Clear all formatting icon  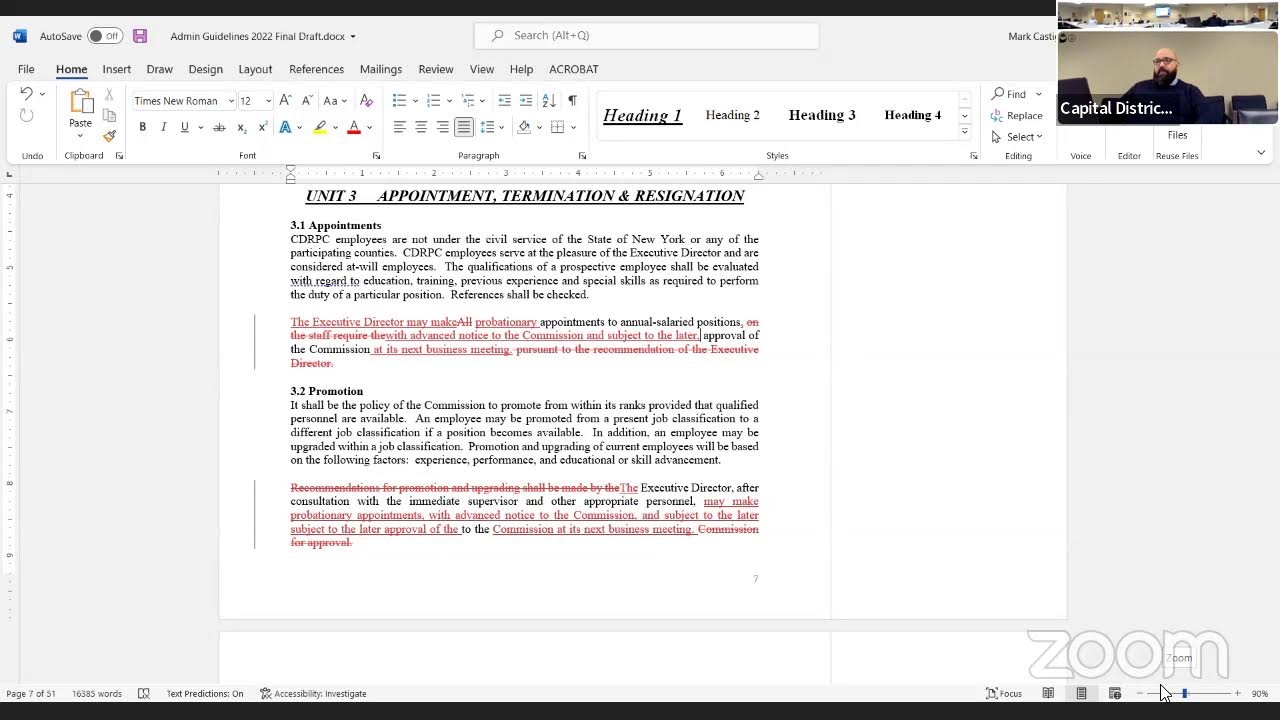pos(366,100)
